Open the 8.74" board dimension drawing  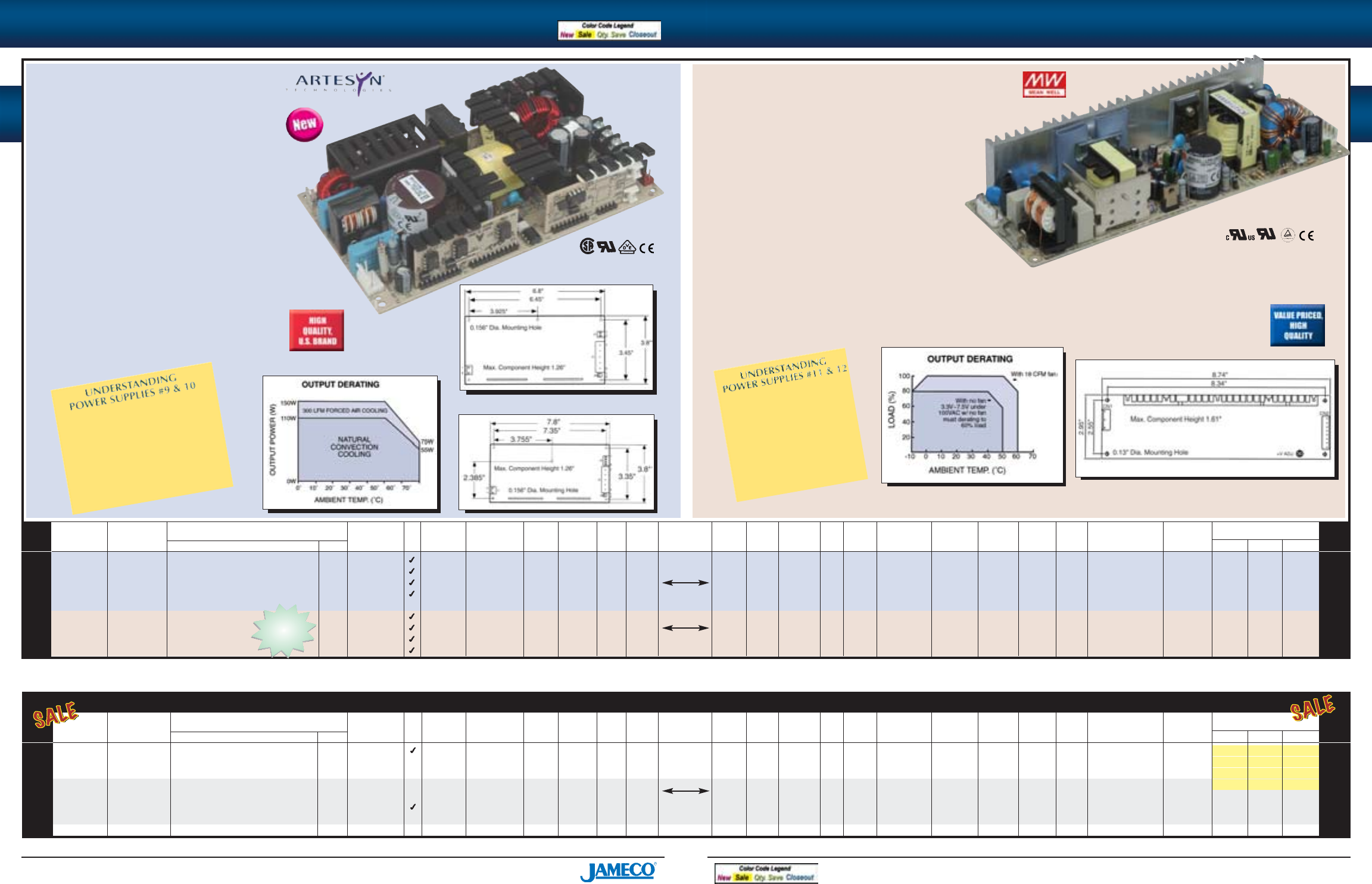click(x=1205, y=418)
